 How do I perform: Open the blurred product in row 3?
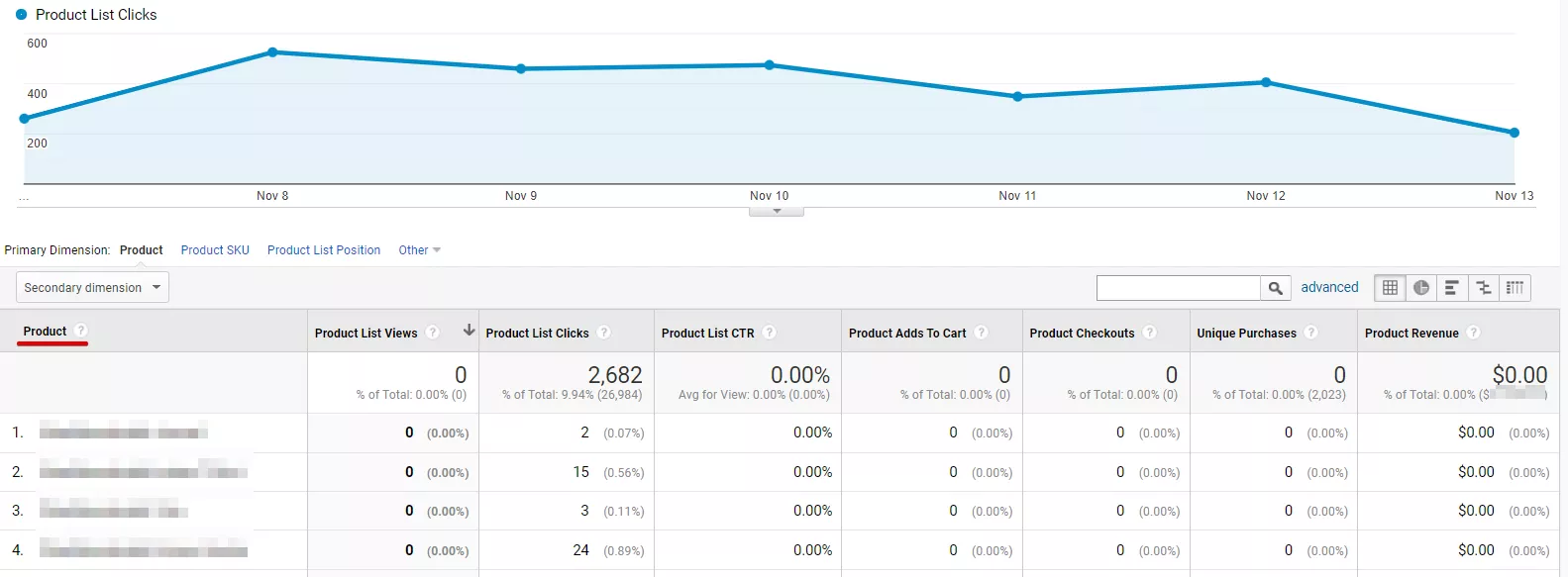coord(114,511)
